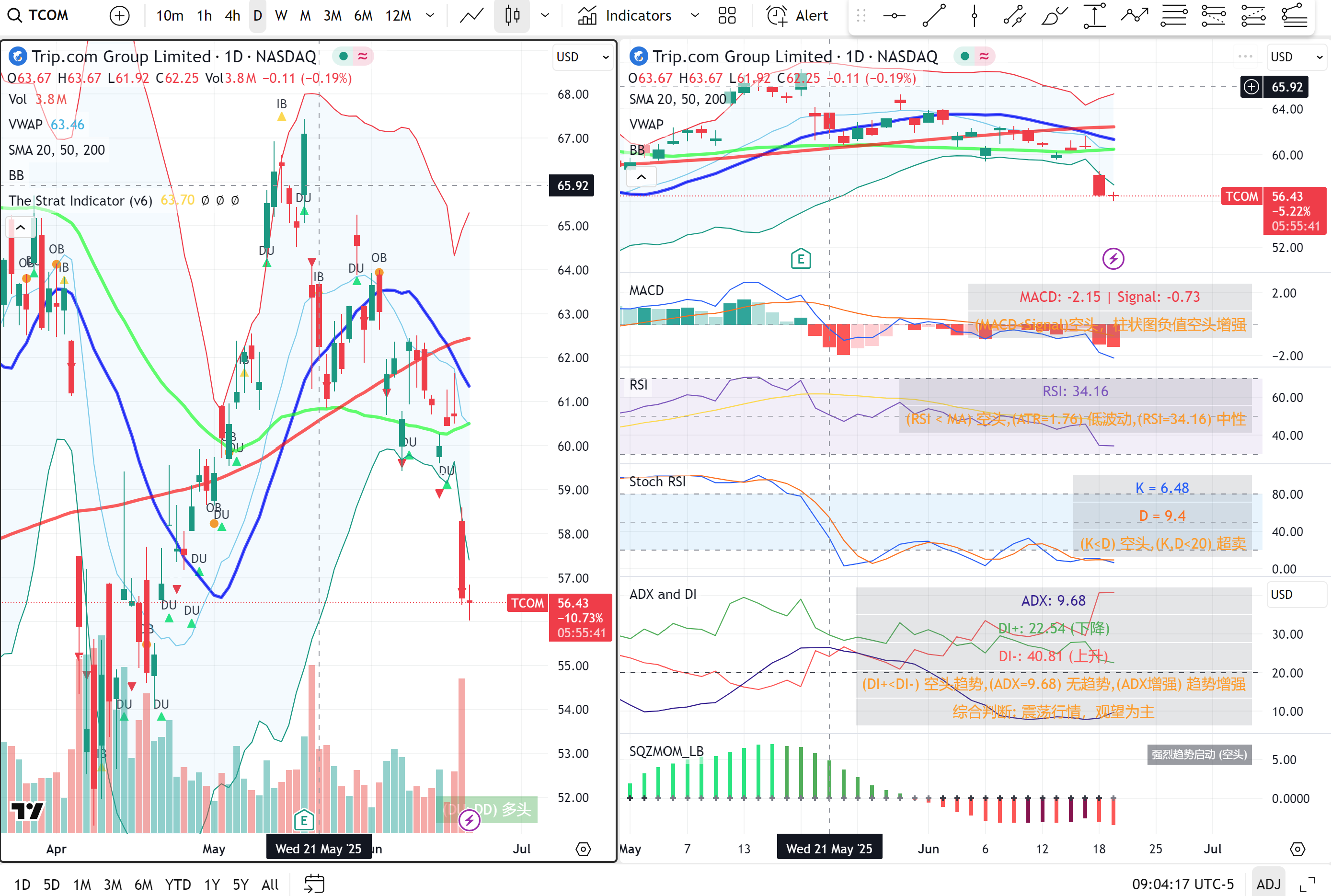The height and width of the screenshot is (896, 1331).
Task: Toggle the eye icon below the right chart
Action: pos(1297,849)
